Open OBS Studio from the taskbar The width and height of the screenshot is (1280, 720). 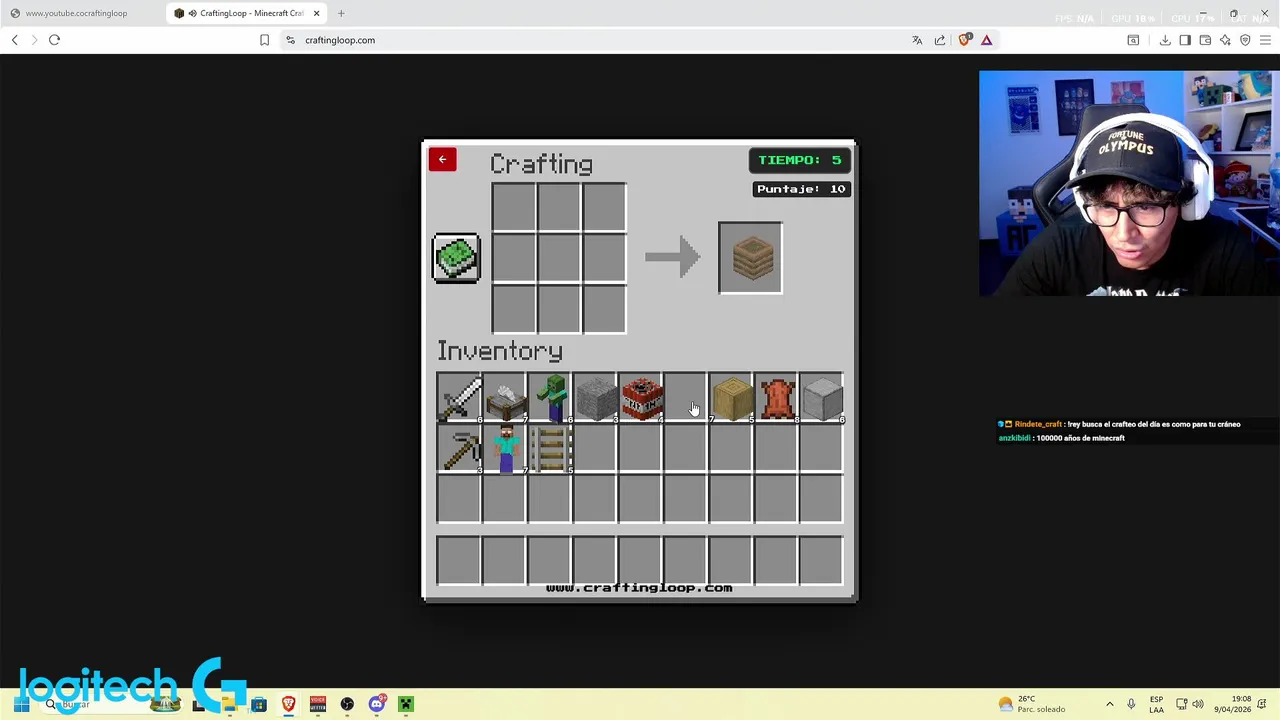pos(347,704)
